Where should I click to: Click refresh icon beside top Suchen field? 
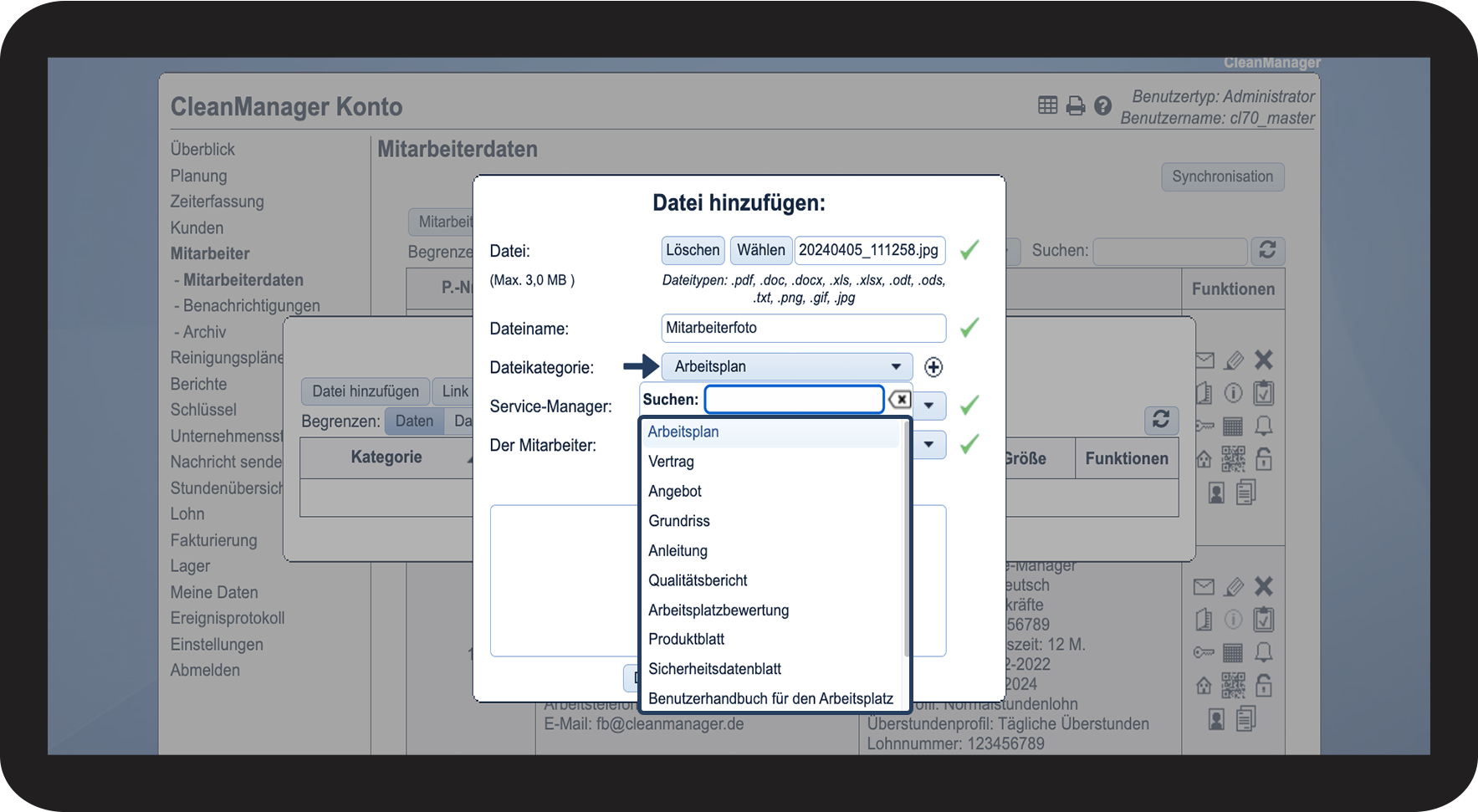(1267, 250)
